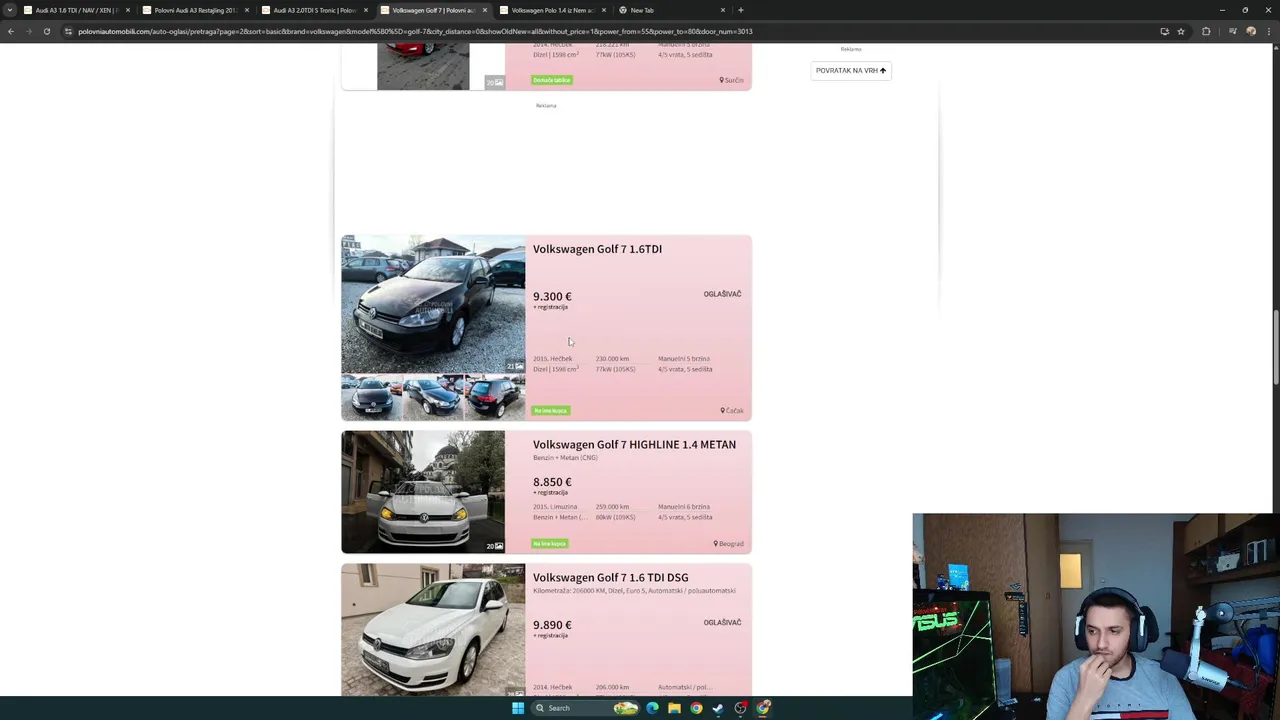Open a new browser tab with plus icon
This screenshot has width=1280, height=720.
(740, 10)
